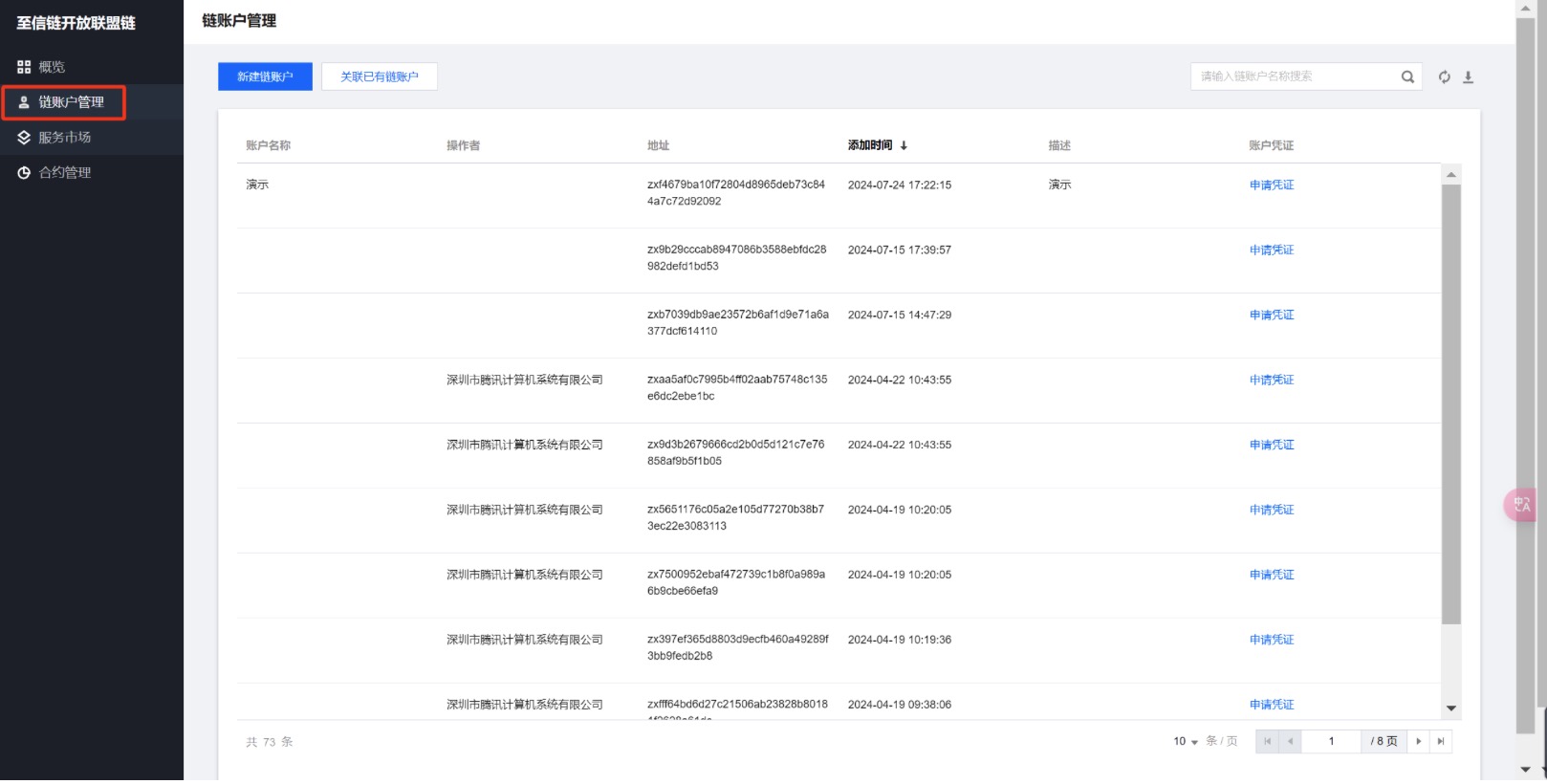Click 申请凭证 for the 2024-07-15 14:47:29 row

[x=1271, y=316]
